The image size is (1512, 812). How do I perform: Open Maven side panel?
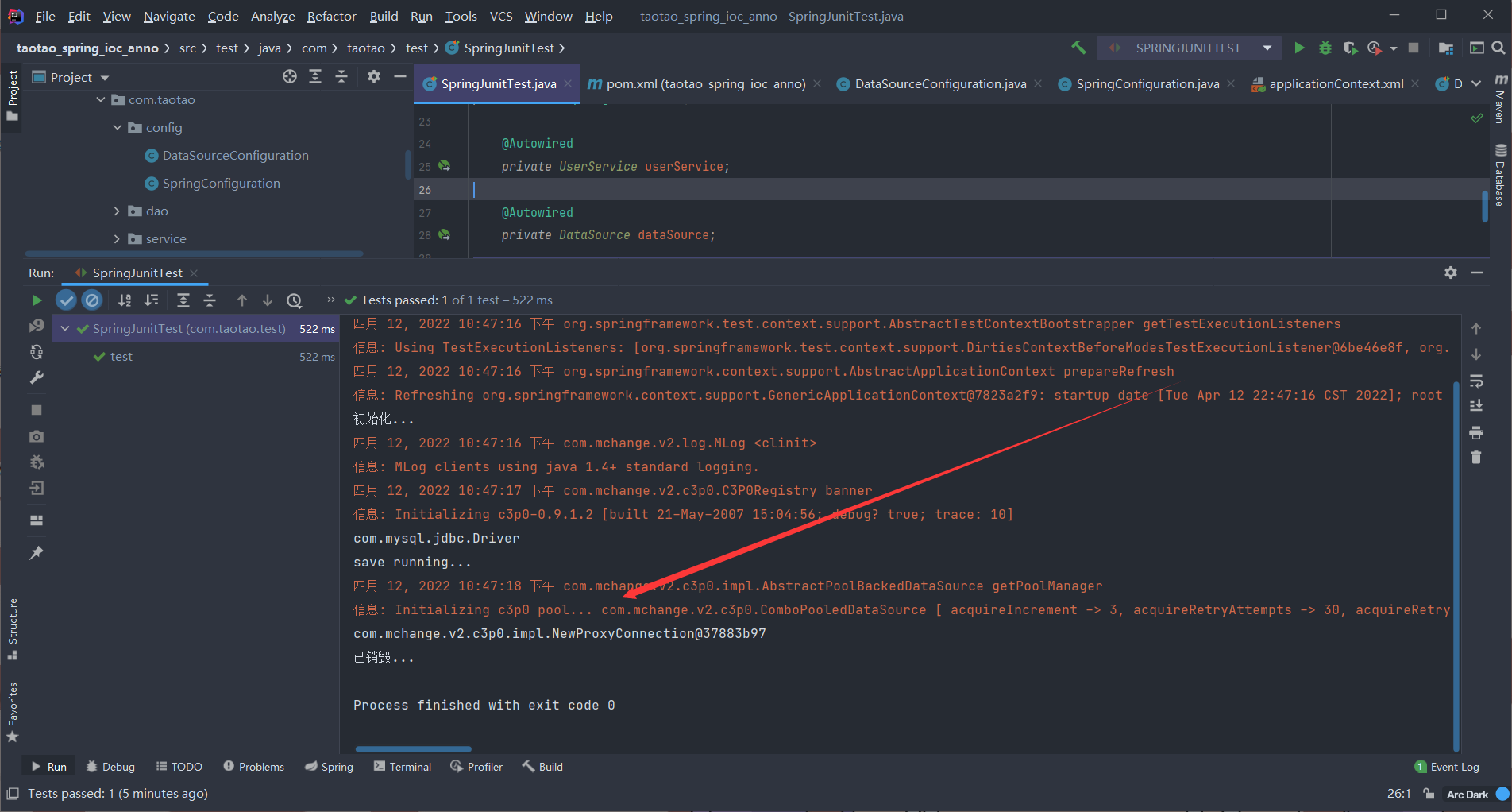(1500, 99)
